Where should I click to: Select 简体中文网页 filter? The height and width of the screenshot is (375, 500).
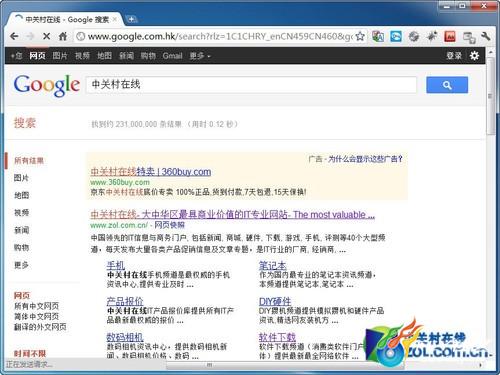pyautogui.click(x=36, y=316)
